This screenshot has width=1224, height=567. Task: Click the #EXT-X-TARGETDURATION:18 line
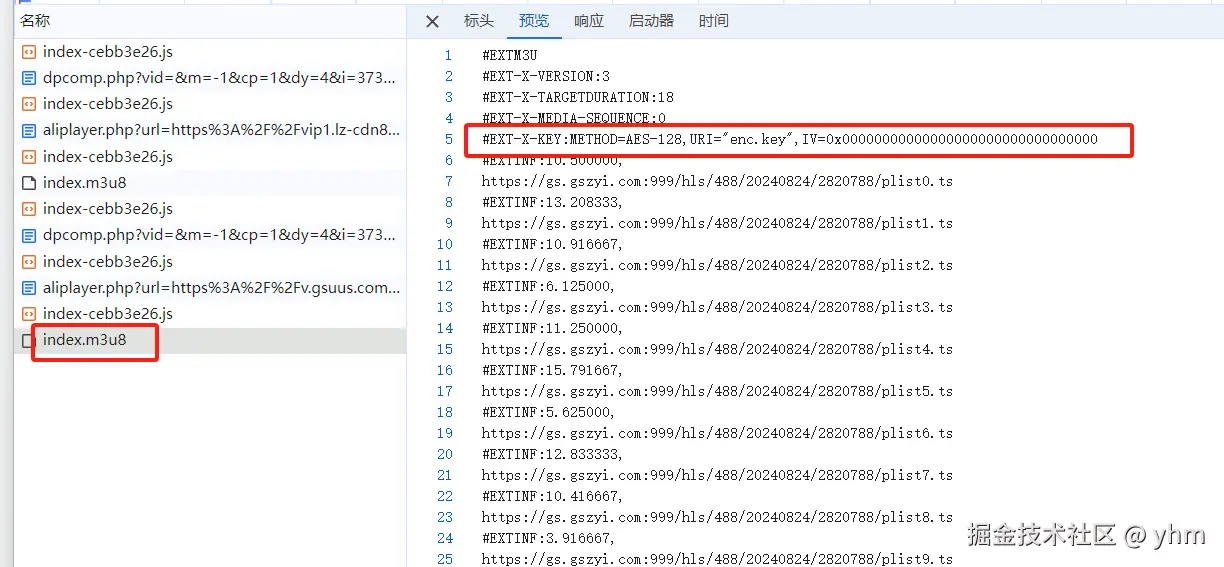(x=578, y=97)
